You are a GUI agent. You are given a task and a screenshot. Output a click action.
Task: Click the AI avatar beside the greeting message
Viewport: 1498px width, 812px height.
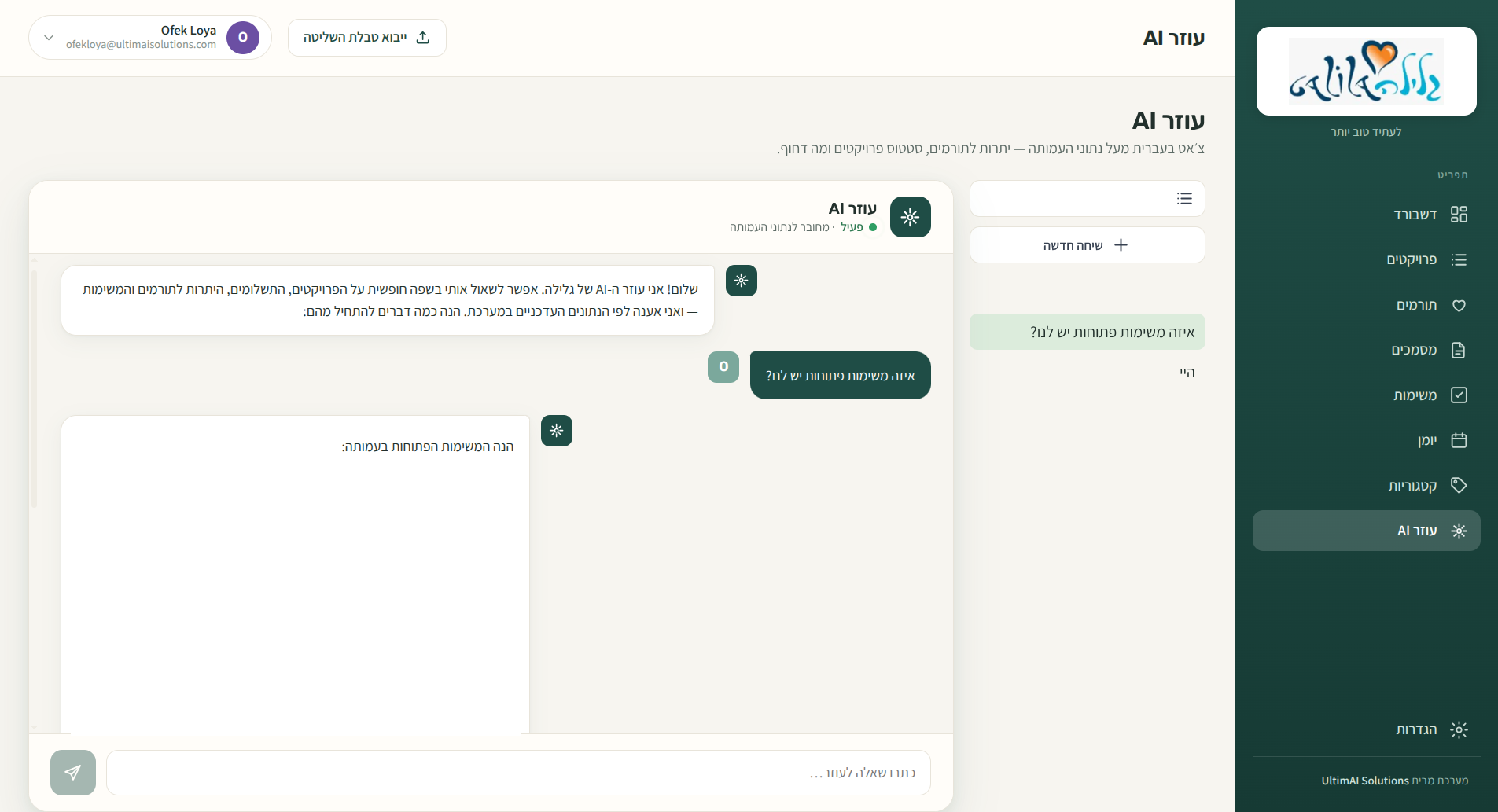pyautogui.click(x=742, y=281)
